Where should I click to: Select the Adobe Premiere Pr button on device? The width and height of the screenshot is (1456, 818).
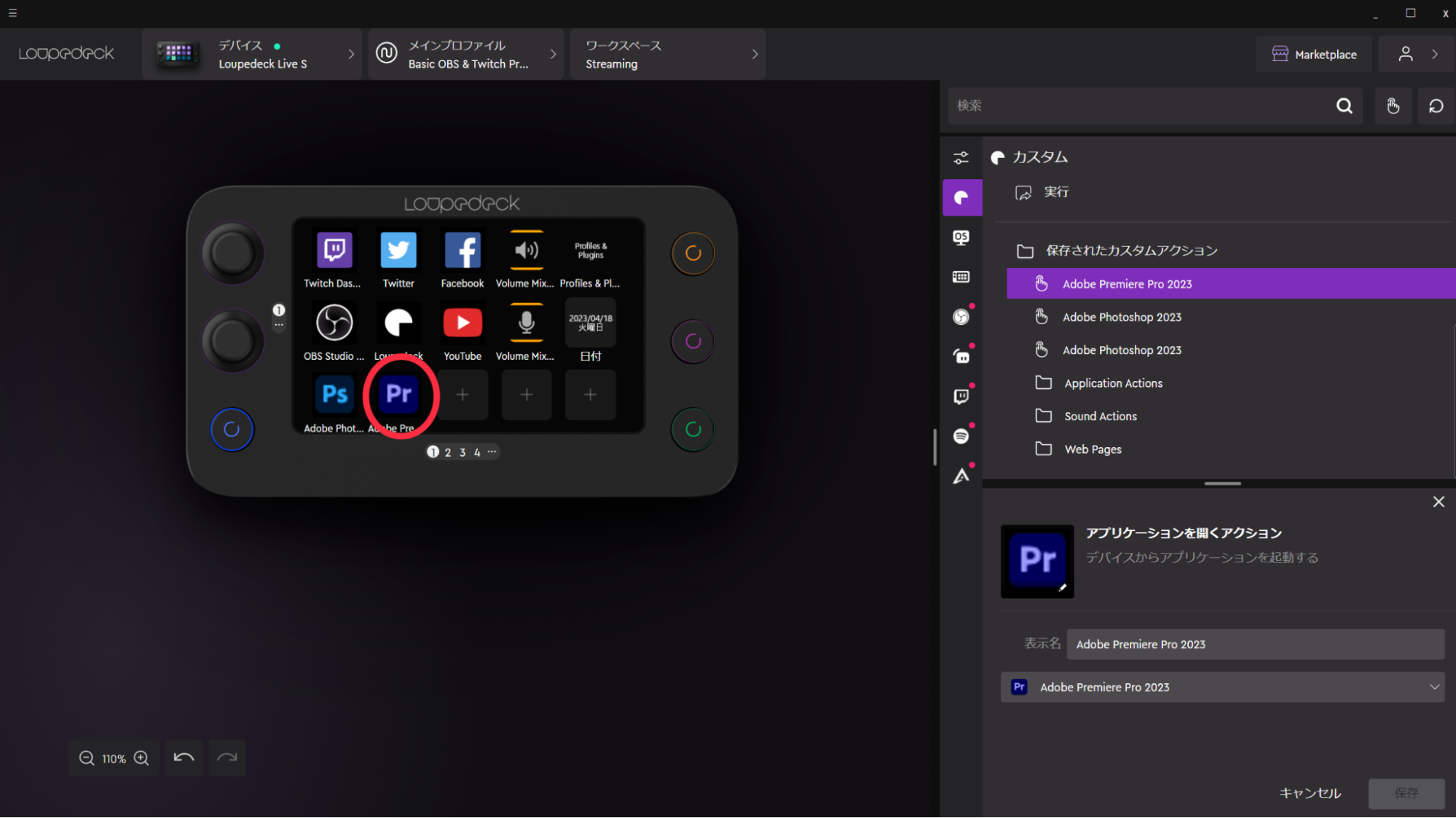click(x=398, y=394)
